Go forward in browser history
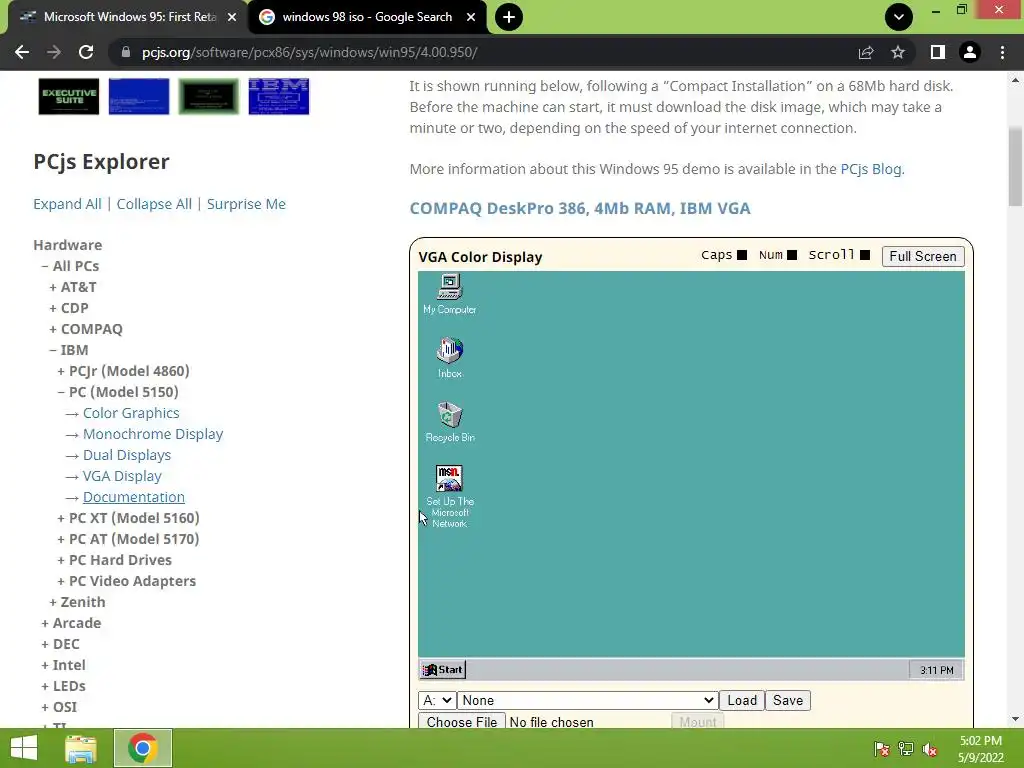This screenshot has width=1024, height=768. click(54, 52)
